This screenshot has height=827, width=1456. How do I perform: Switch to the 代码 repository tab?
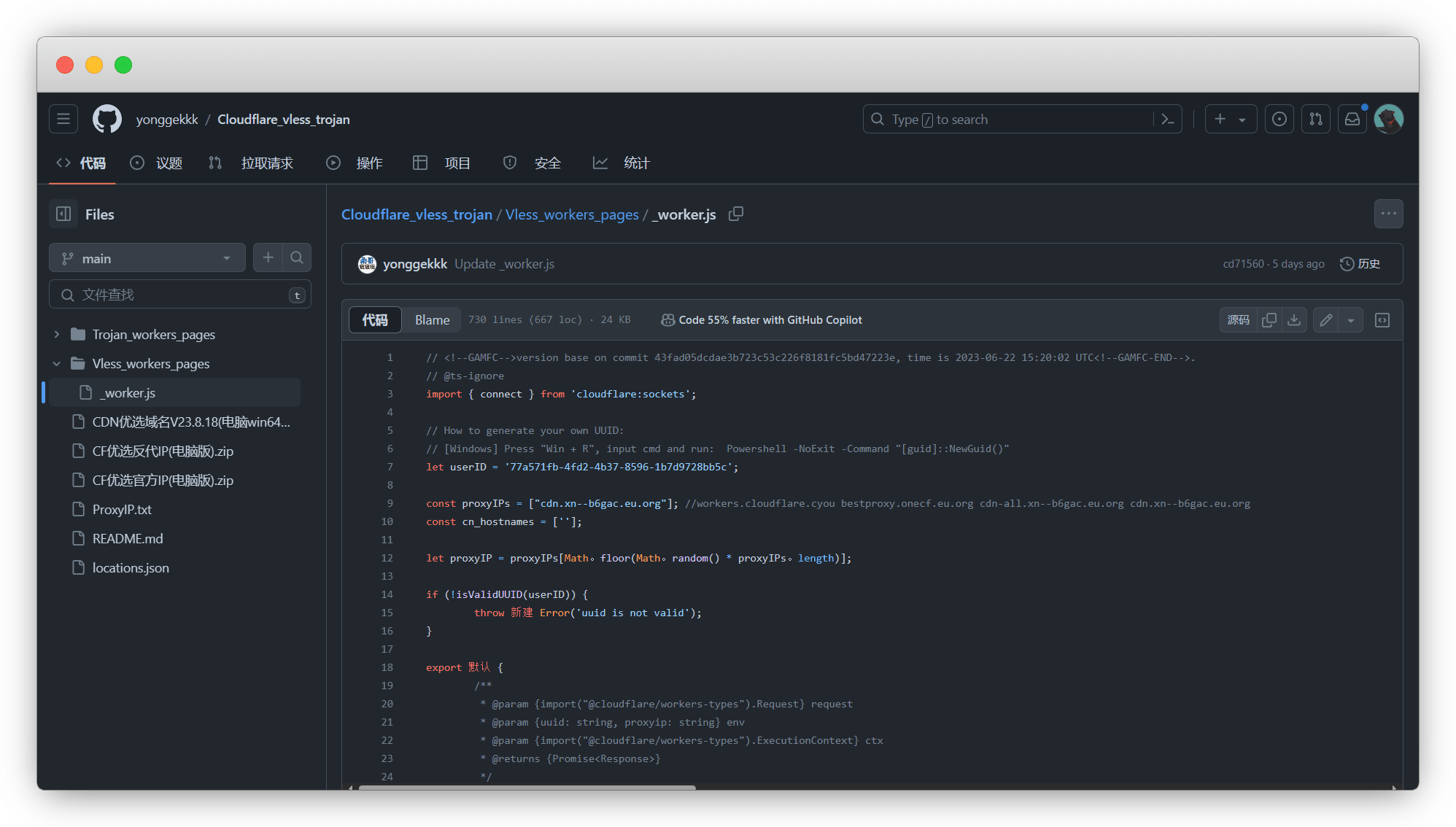point(81,163)
